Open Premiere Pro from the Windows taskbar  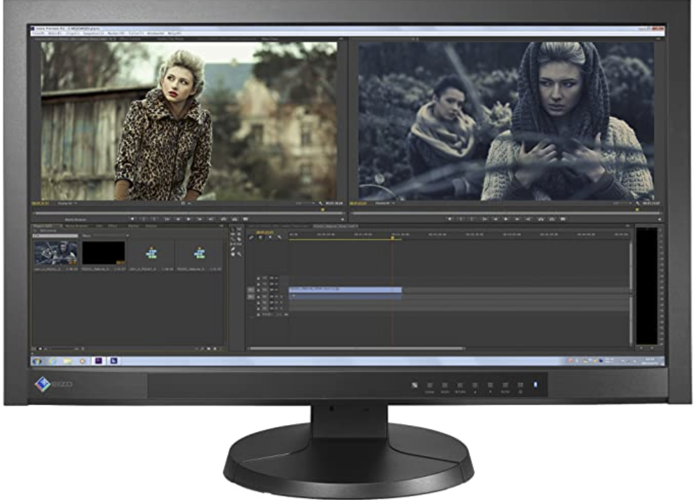99,359
